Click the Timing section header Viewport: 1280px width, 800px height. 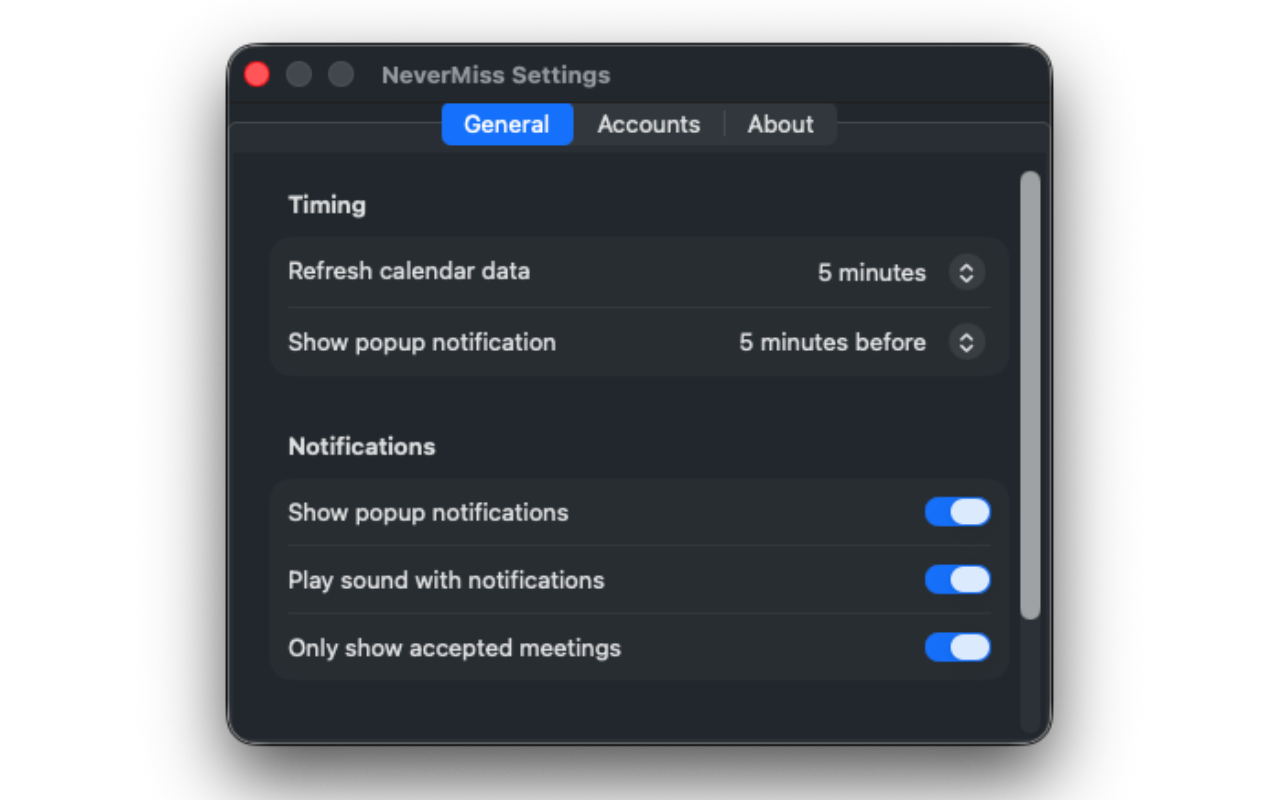click(327, 205)
